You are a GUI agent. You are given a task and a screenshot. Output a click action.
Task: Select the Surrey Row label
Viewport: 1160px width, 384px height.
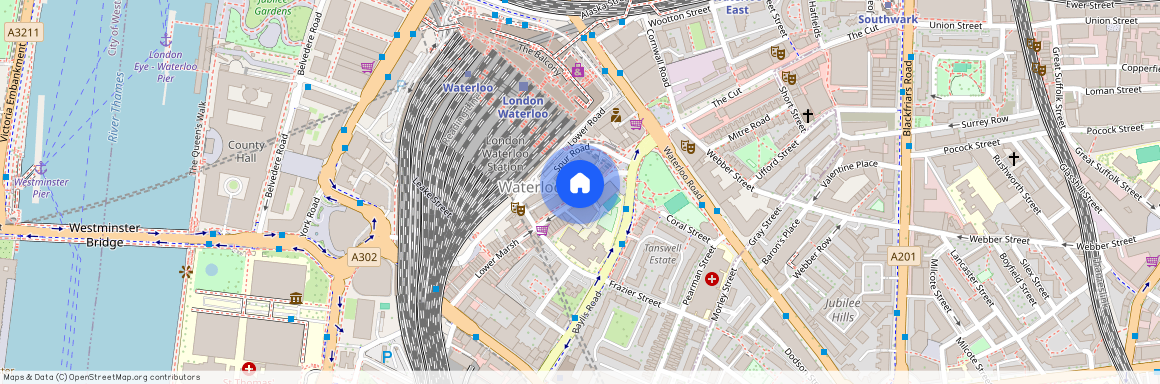984,121
